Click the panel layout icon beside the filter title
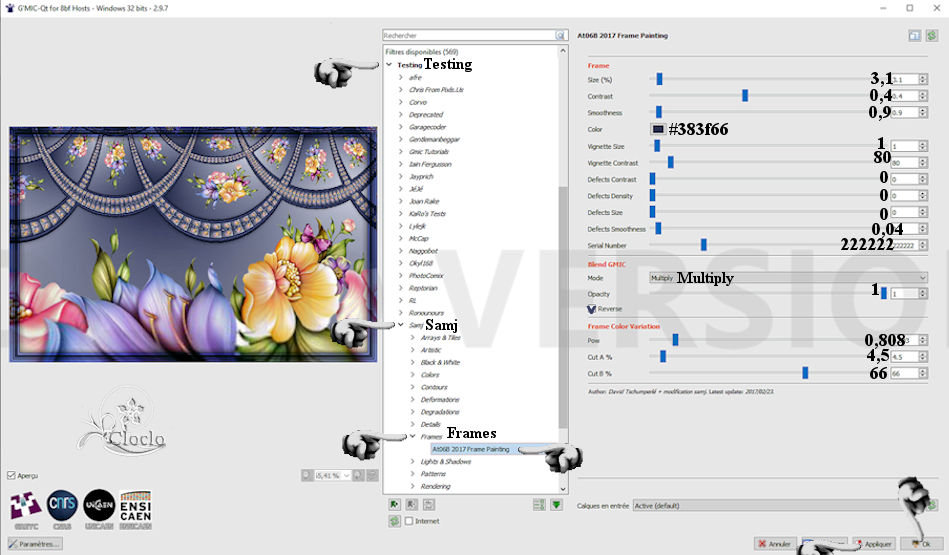 coord(914,35)
